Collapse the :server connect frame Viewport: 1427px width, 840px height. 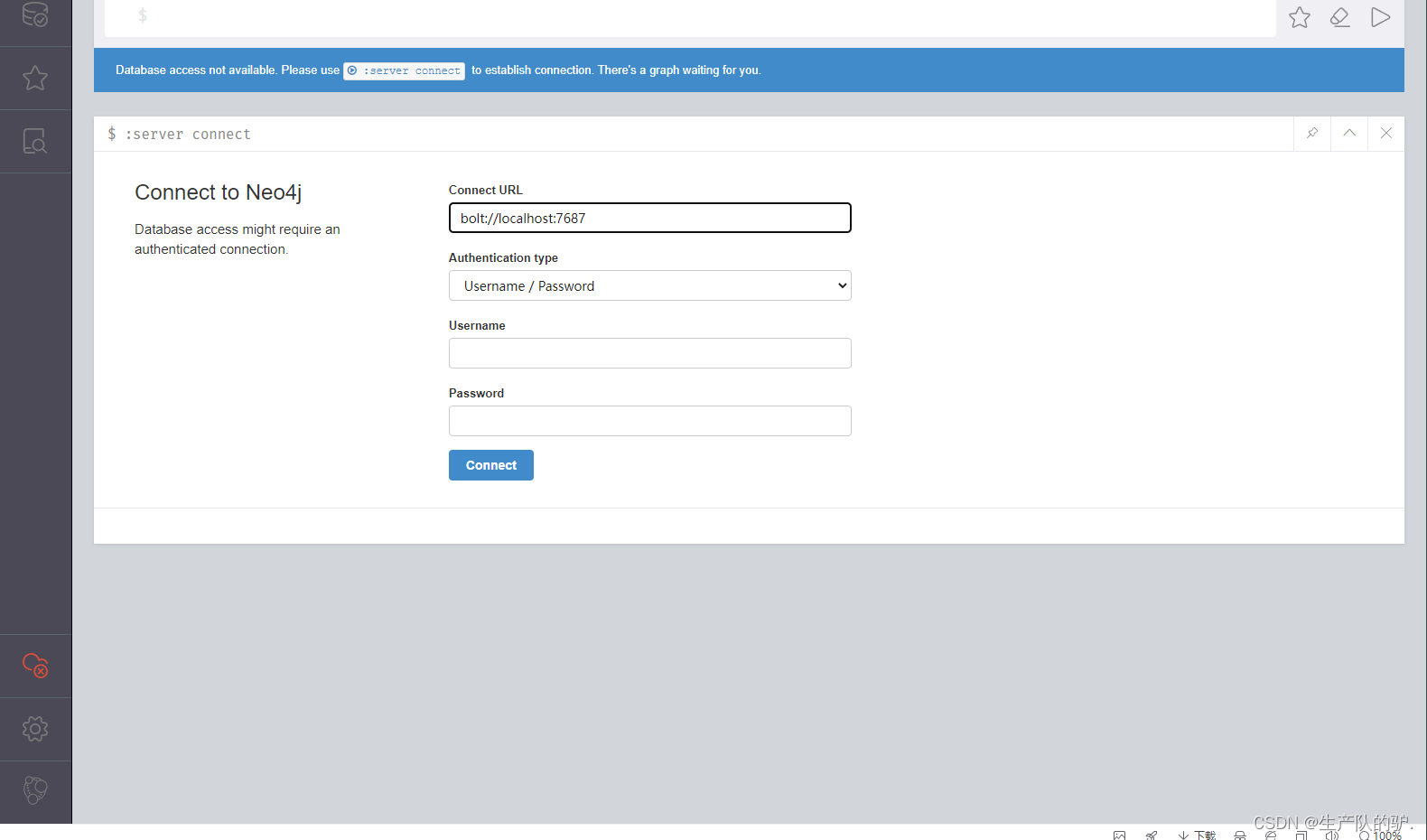pyautogui.click(x=1349, y=133)
